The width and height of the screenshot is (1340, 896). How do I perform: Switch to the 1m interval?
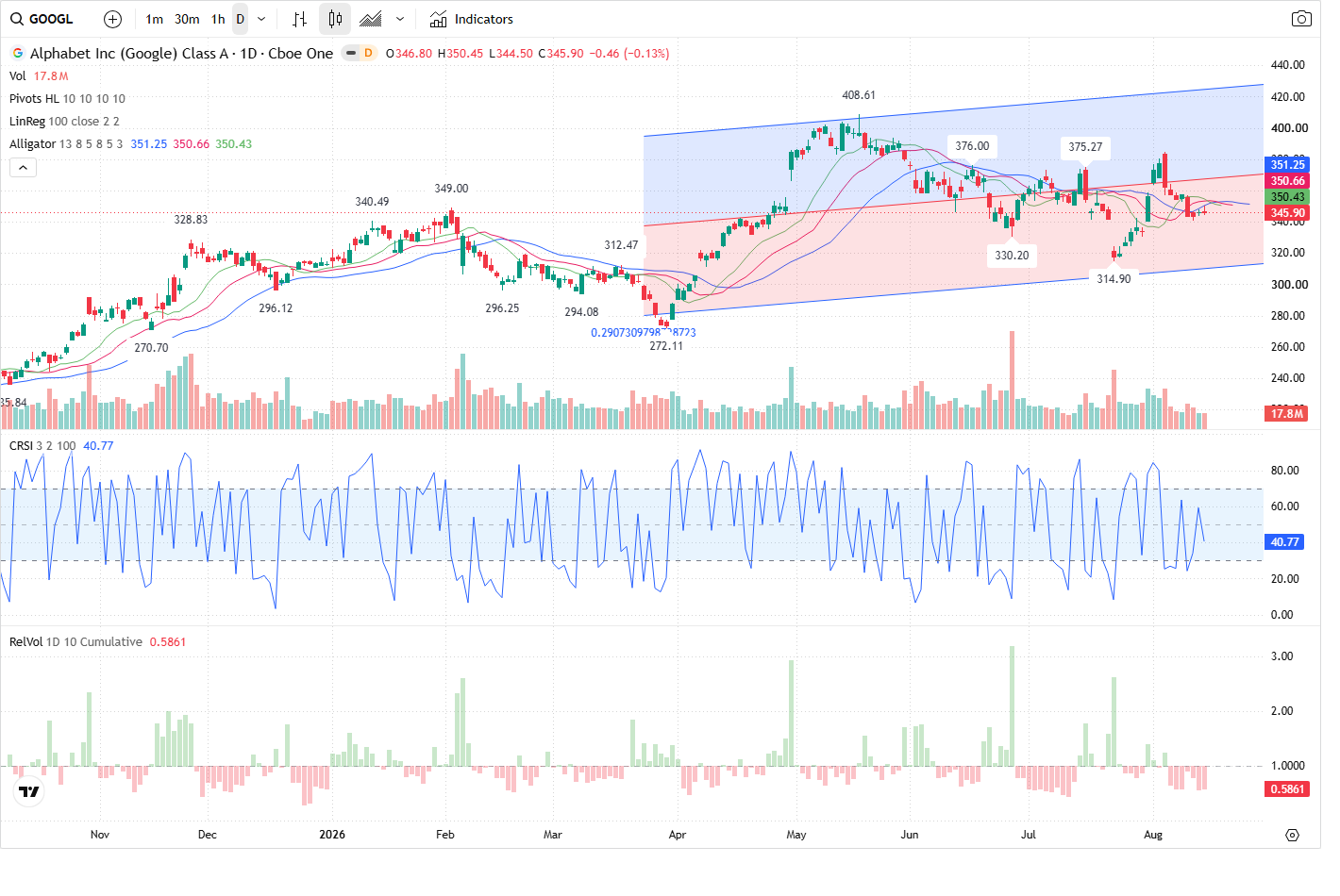coord(155,19)
